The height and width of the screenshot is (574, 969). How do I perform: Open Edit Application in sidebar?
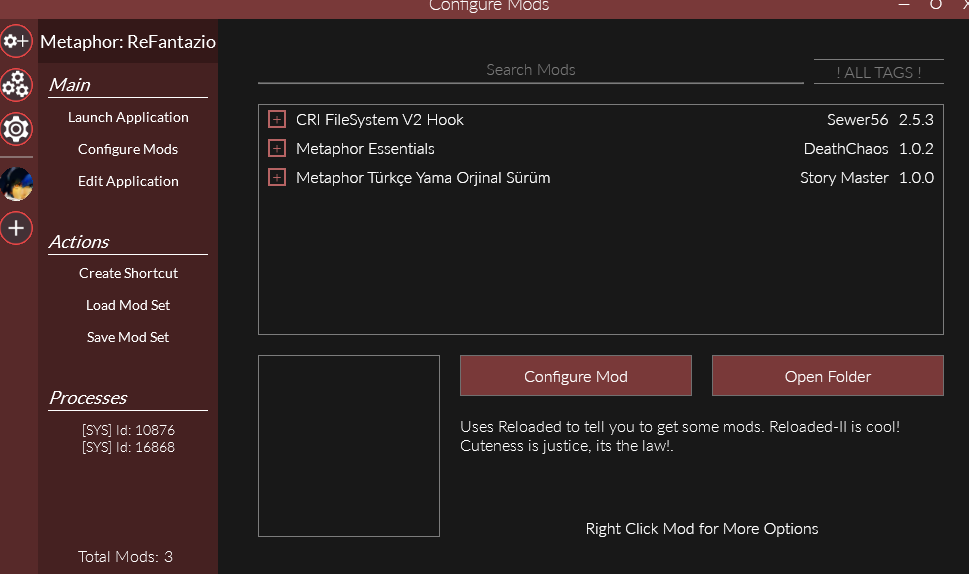point(128,182)
